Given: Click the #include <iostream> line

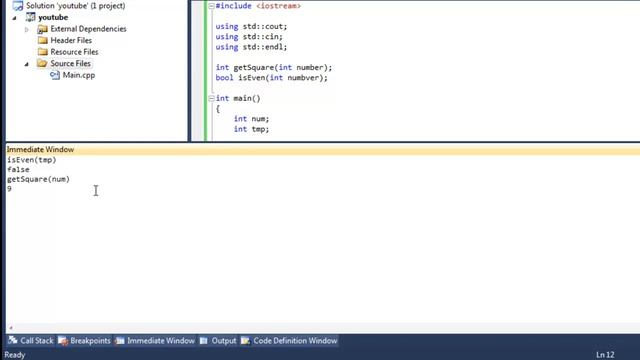Looking at the screenshot, I should (258, 6).
